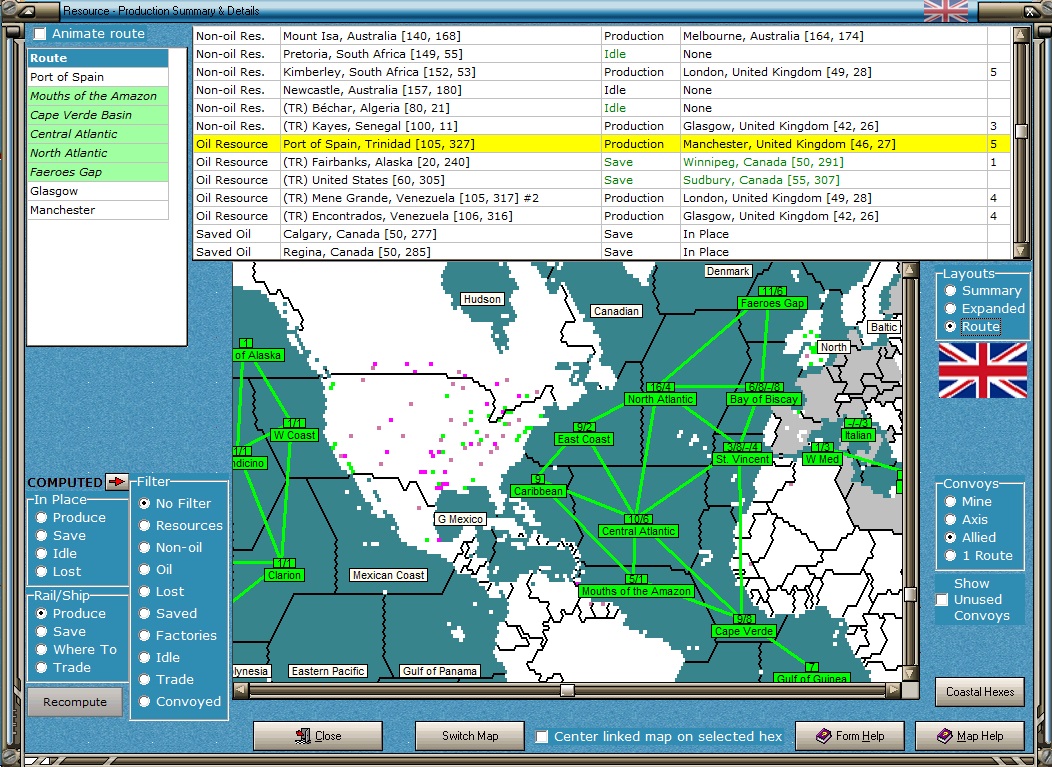Enable the Animate route checkbox
This screenshot has width=1052, height=767.
tap(40, 34)
